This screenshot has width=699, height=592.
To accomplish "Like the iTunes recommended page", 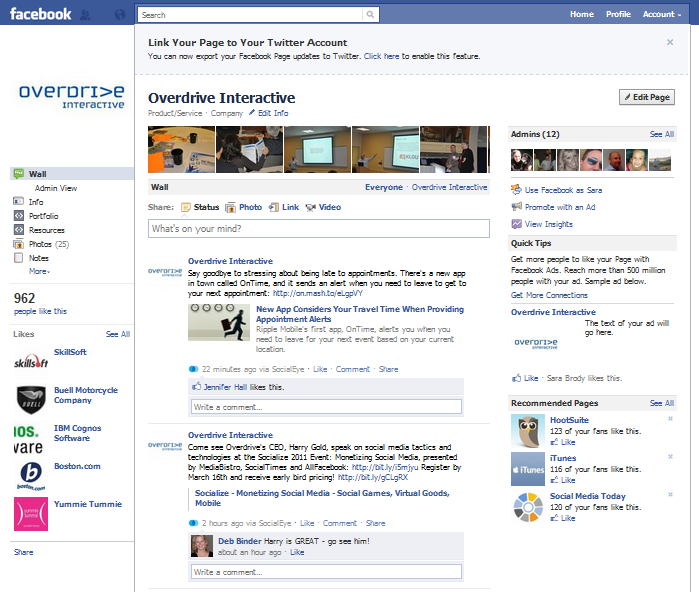I will (x=563, y=480).
